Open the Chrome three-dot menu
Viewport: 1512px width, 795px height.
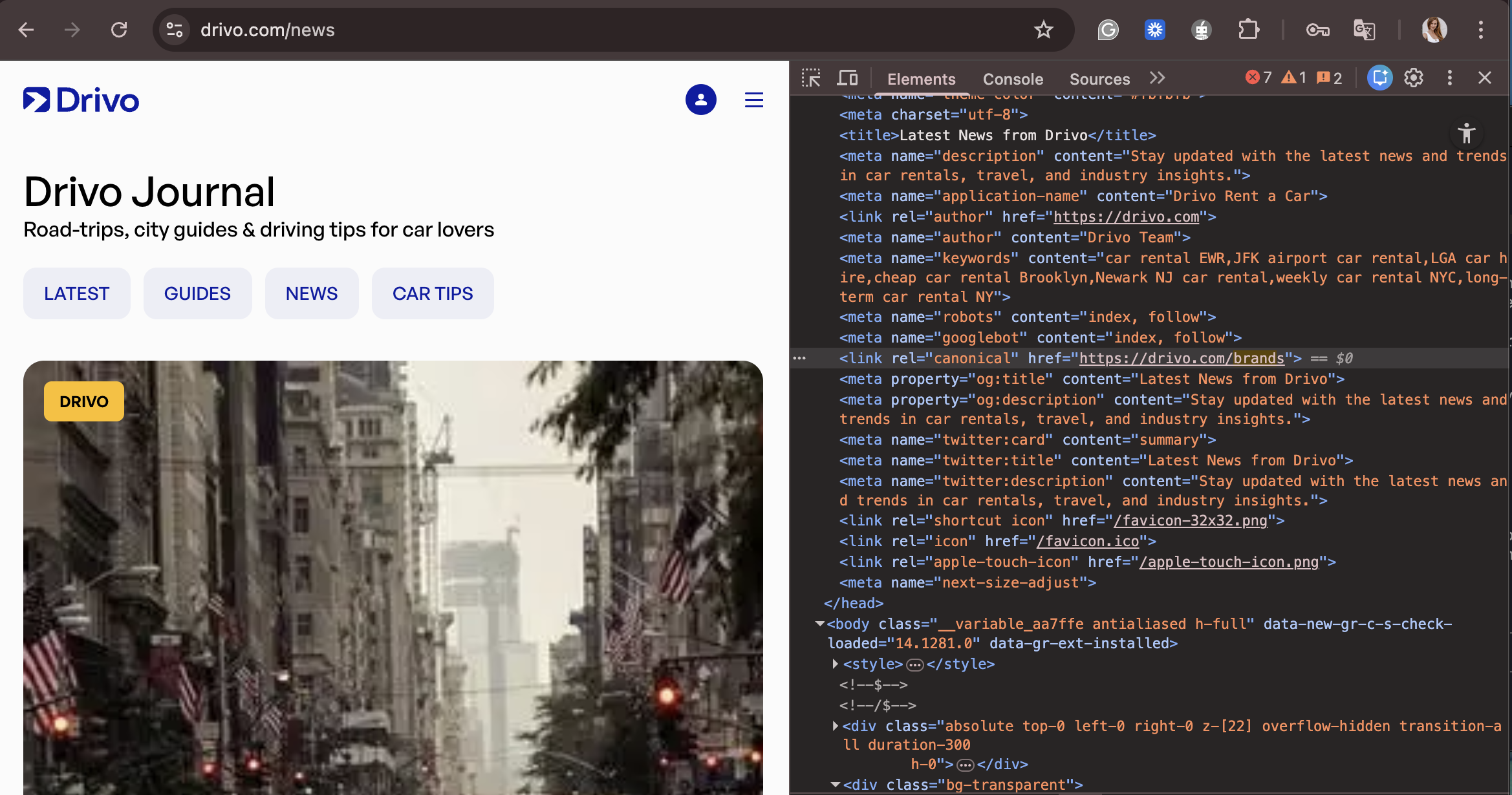click(x=1480, y=30)
